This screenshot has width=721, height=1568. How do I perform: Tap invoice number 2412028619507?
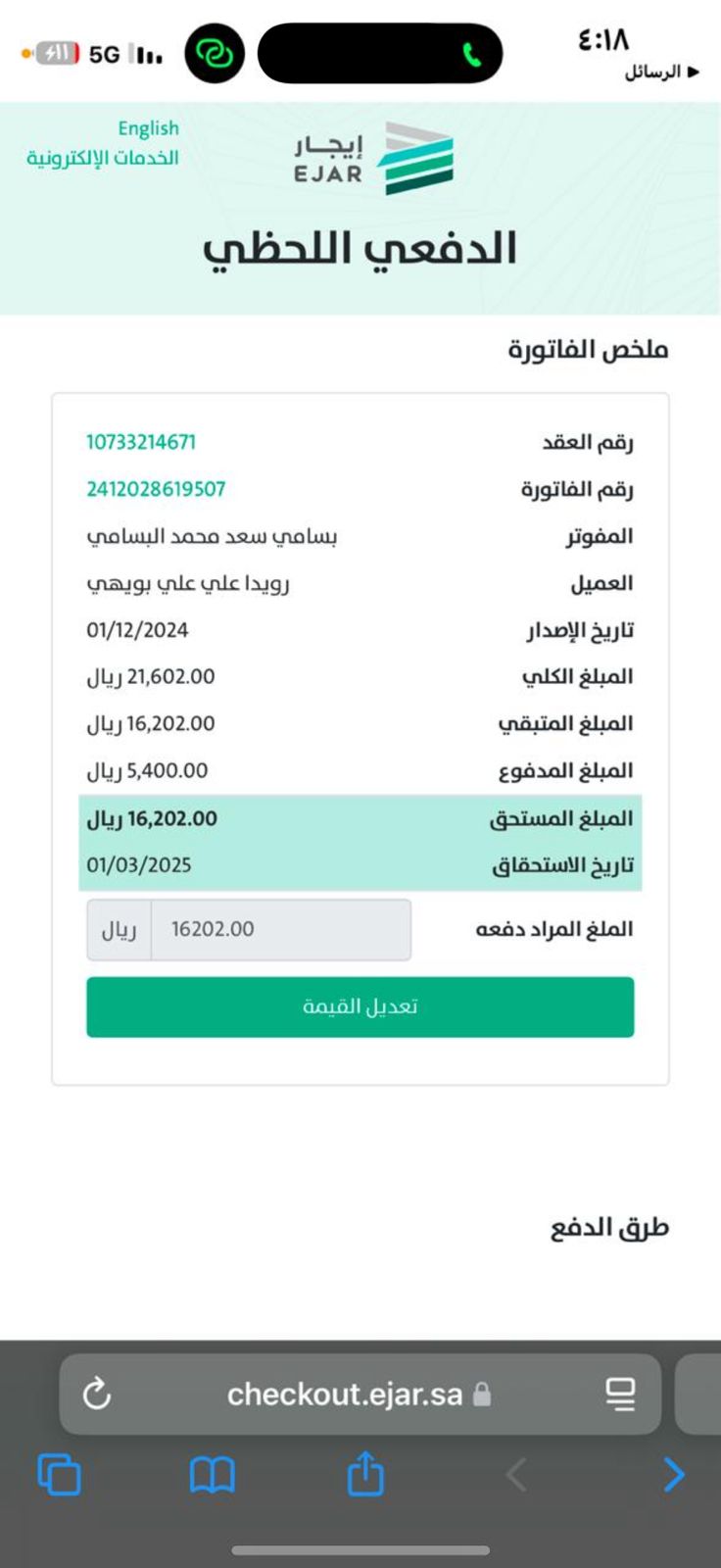156,489
